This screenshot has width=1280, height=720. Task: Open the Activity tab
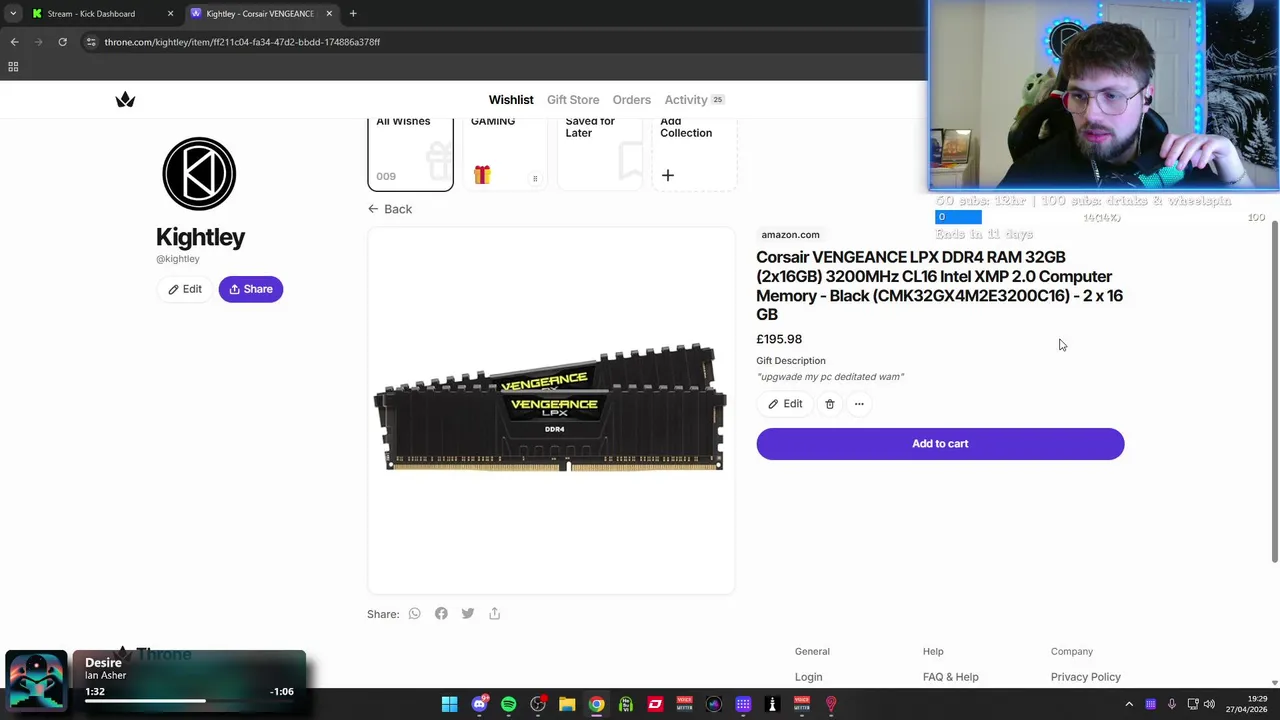tap(694, 100)
